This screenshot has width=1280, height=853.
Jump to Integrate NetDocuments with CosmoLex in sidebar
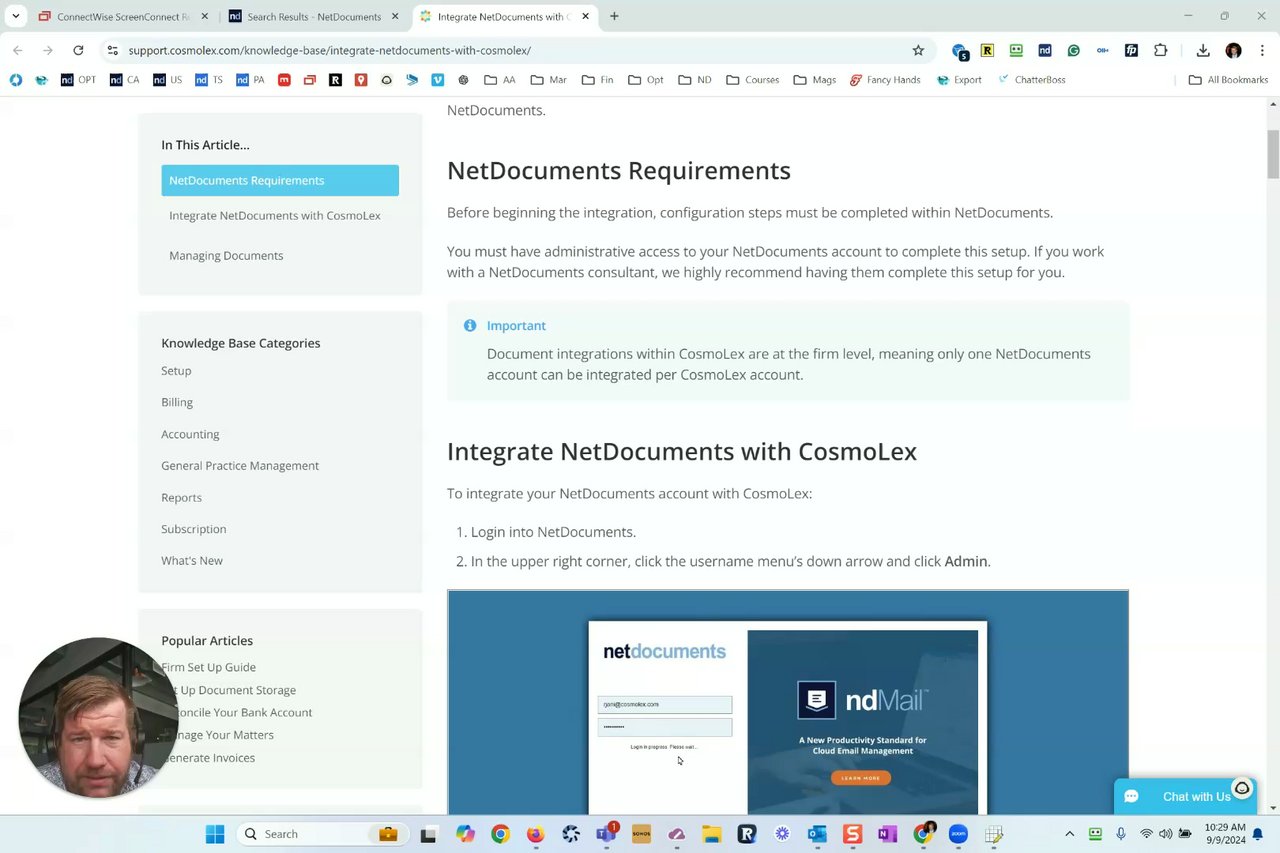[275, 216]
